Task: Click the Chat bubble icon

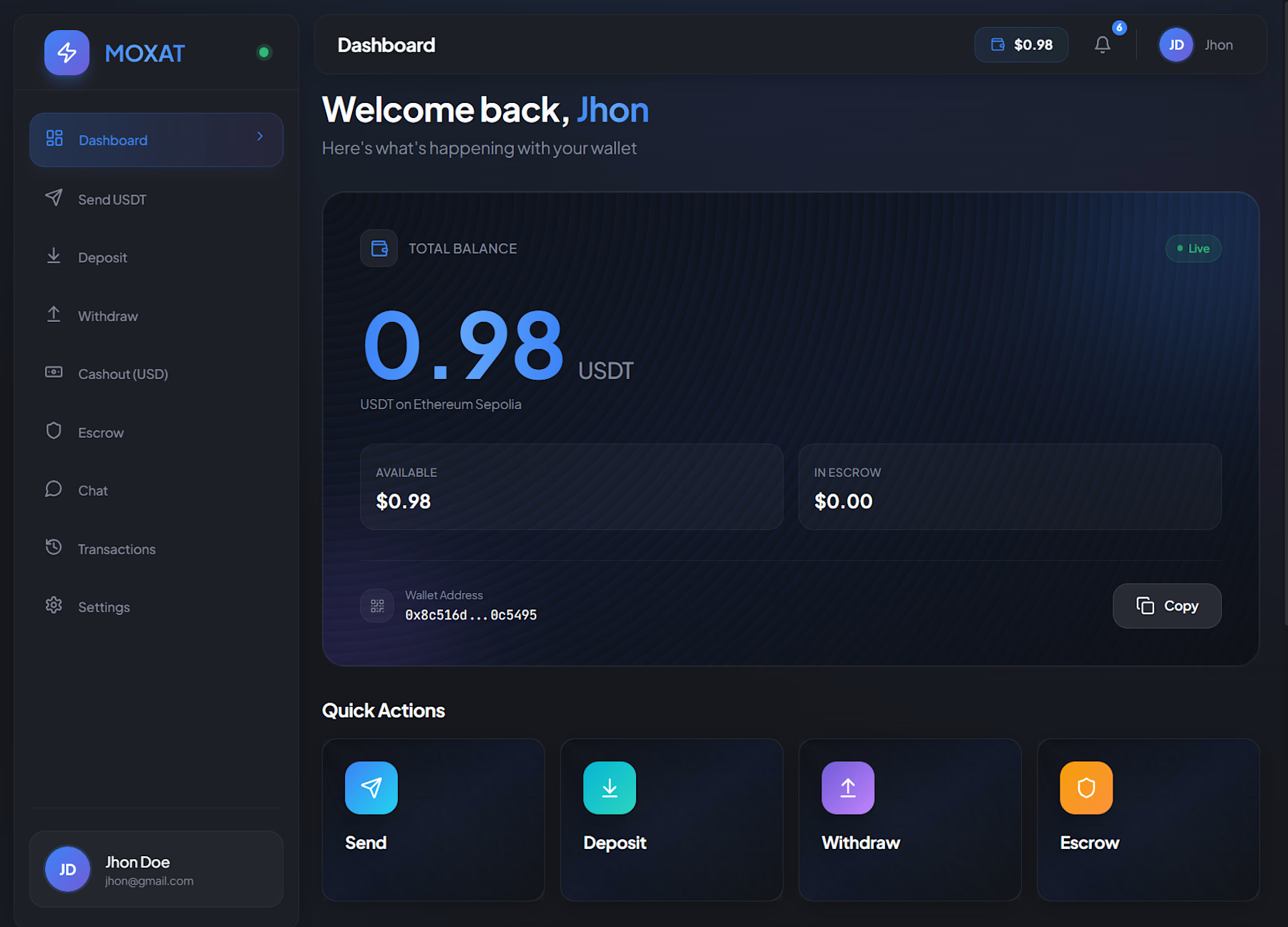Action: 54,489
